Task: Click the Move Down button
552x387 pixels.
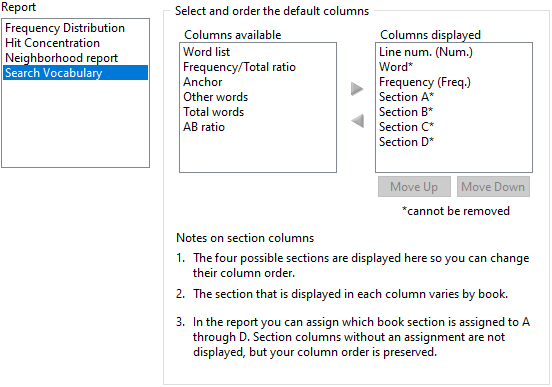Action: tap(493, 187)
